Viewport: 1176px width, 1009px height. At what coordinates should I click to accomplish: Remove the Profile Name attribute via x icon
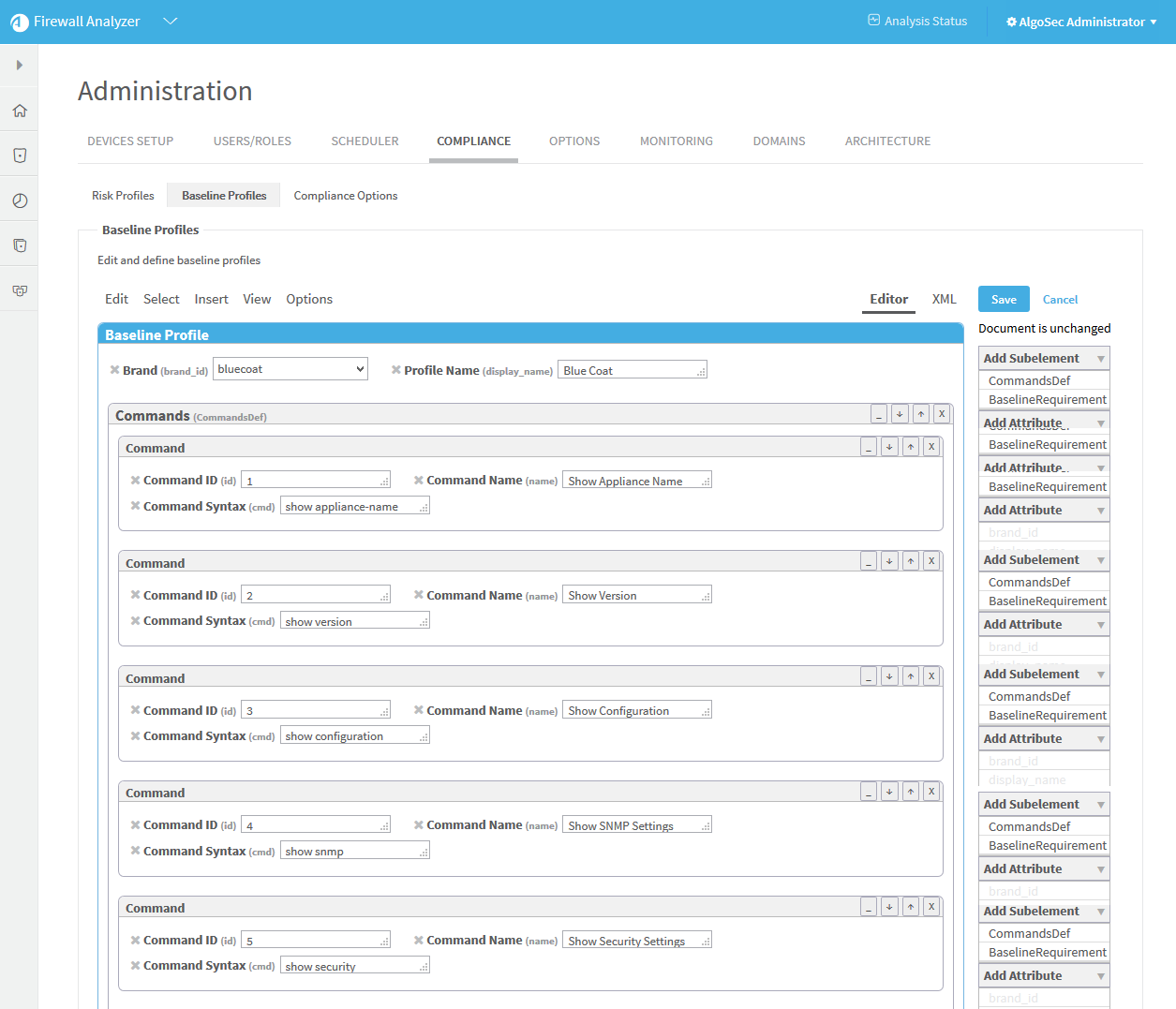[396, 370]
